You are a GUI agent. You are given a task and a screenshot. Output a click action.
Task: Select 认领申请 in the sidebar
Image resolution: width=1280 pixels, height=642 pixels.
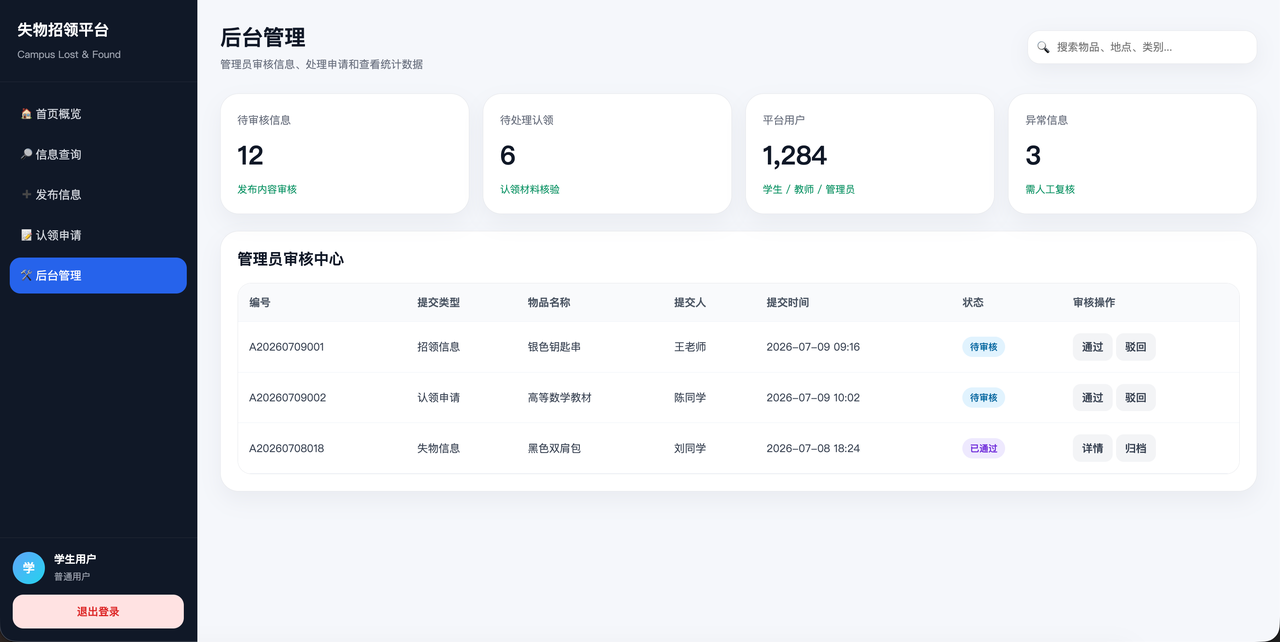[x=98, y=235]
